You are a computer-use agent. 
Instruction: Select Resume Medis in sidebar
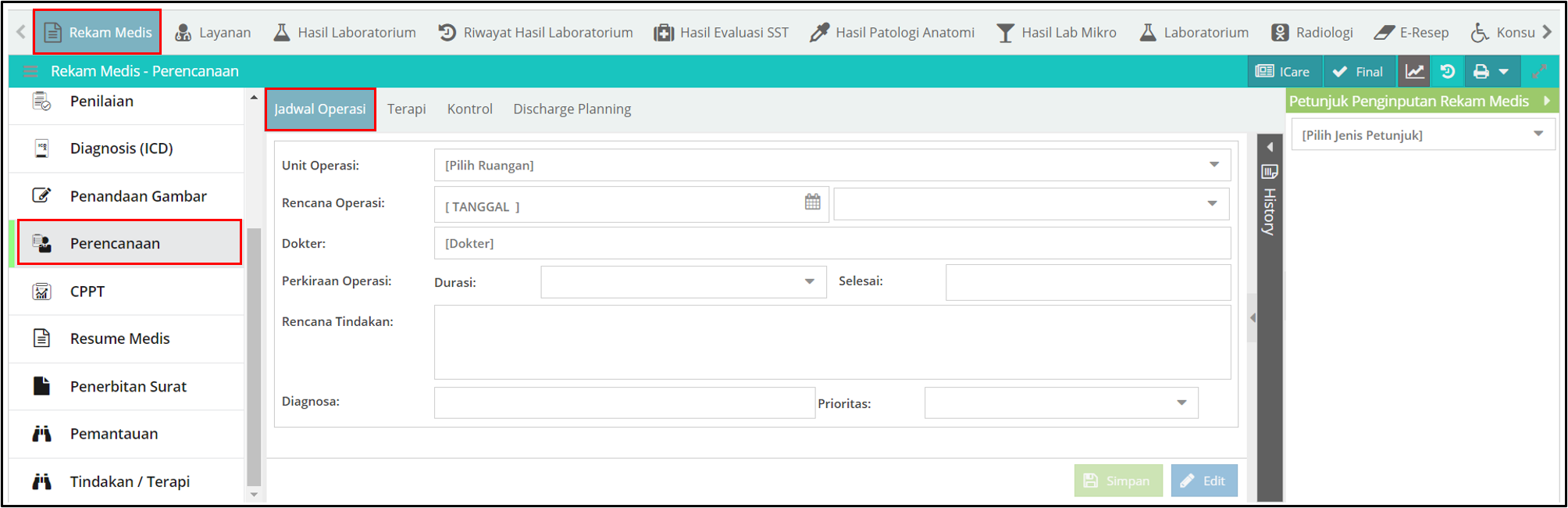point(127,338)
